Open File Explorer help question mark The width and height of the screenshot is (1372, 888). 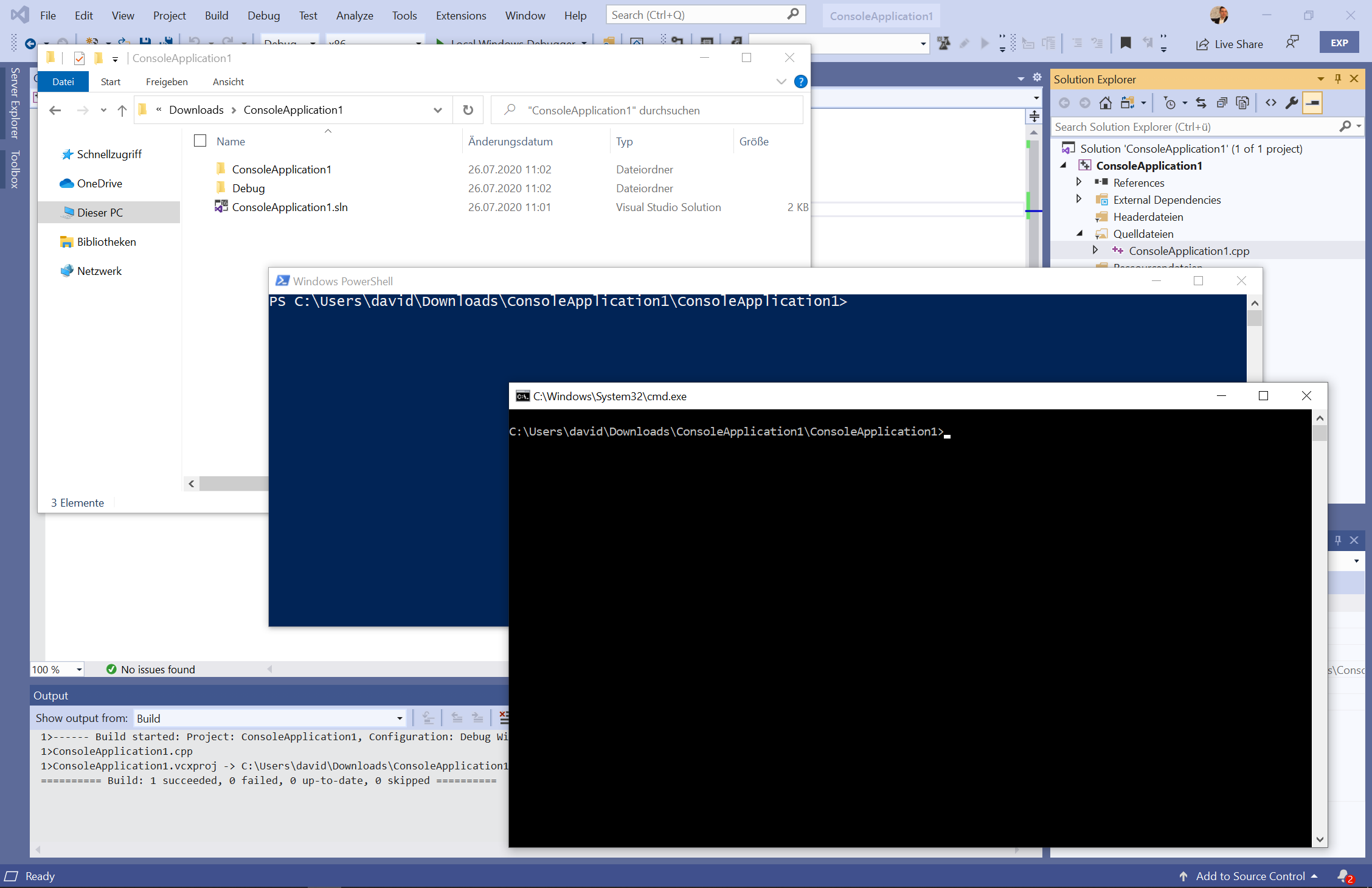pyautogui.click(x=801, y=82)
